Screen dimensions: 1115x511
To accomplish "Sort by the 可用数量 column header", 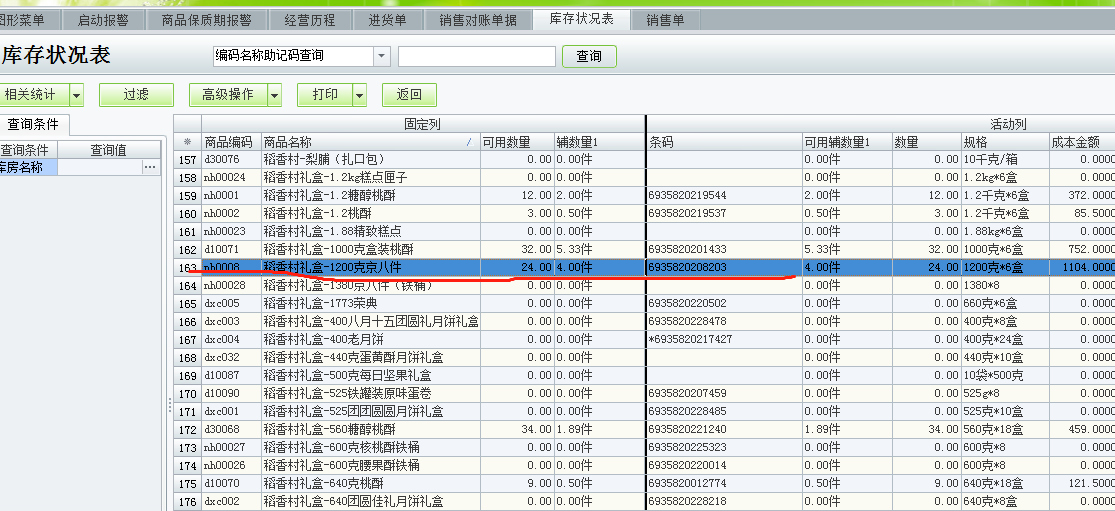I will 517,142.
